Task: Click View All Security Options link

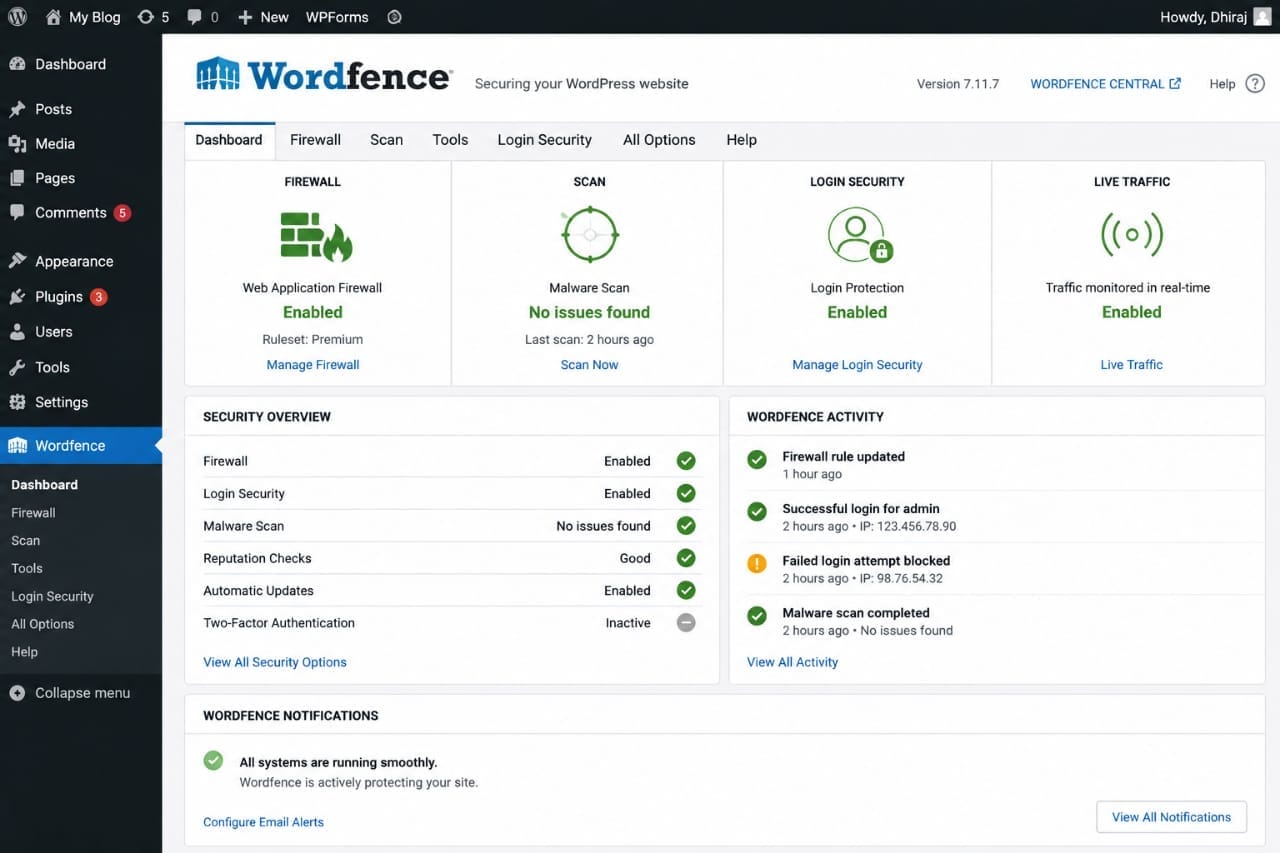Action: (x=275, y=662)
